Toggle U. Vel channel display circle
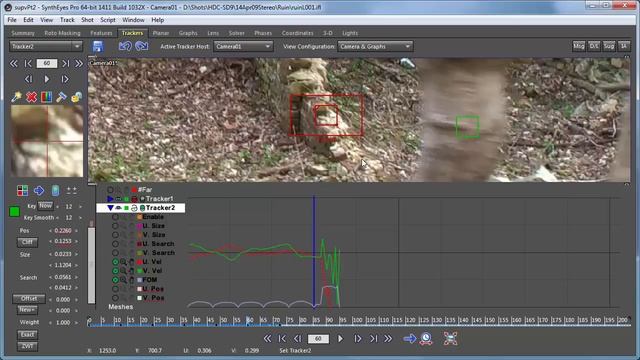The width and height of the screenshot is (640, 360). click(116, 262)
